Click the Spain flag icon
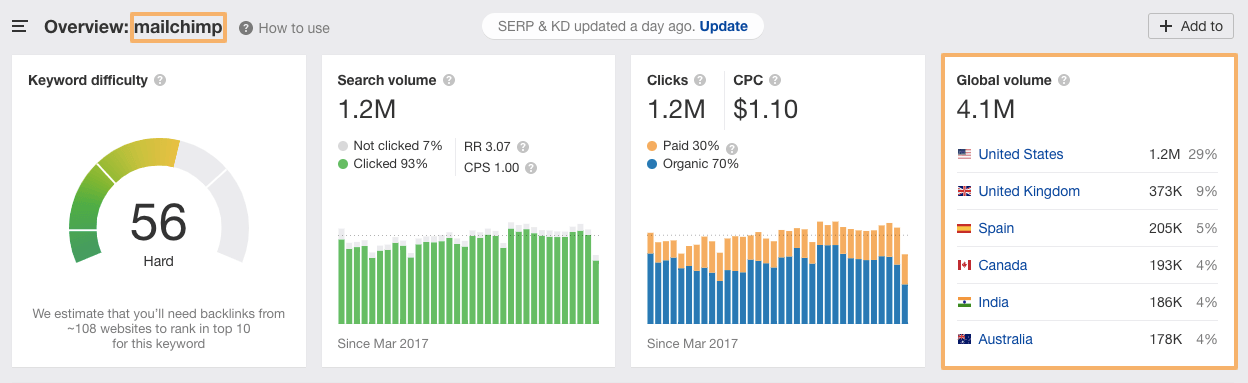The width and height of the screenshot is (1248, 383). click(964, 228)
